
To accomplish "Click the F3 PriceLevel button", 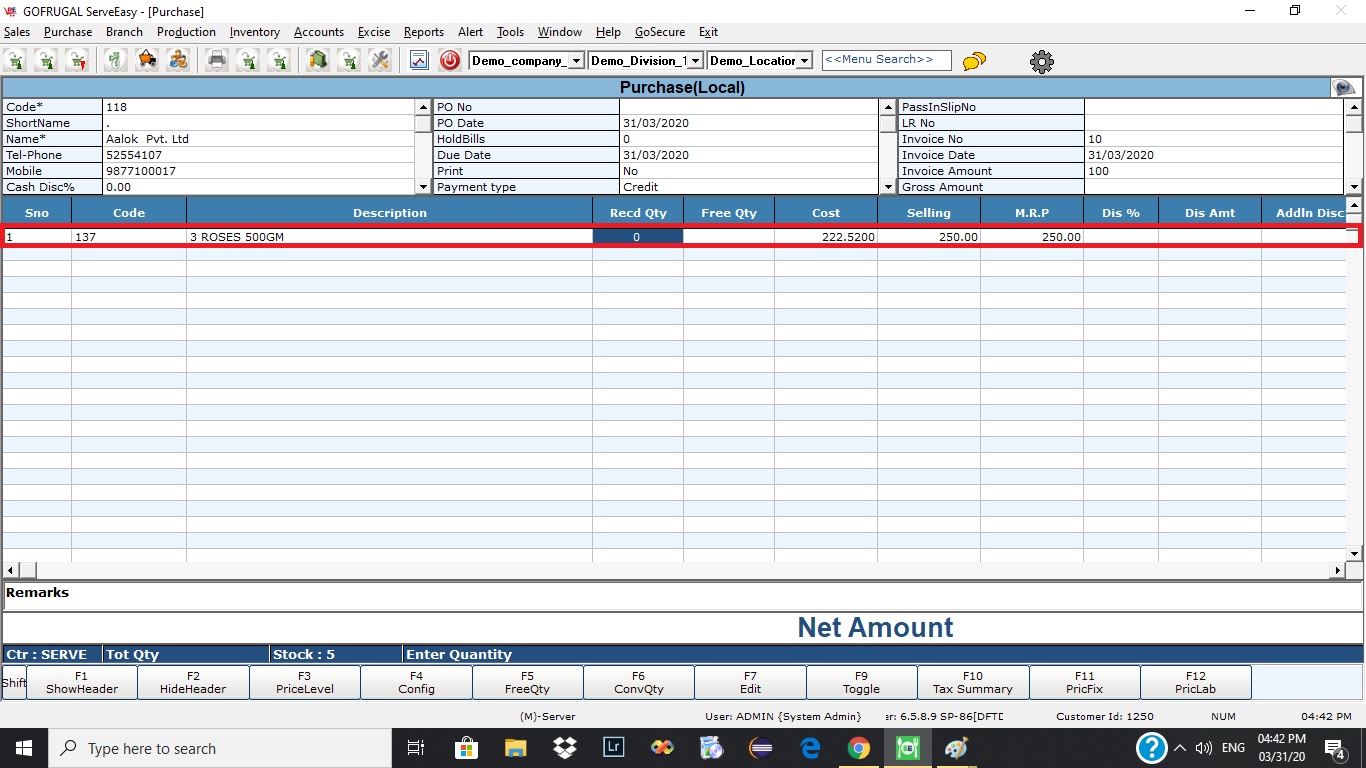I will click(x=305, y=682).
